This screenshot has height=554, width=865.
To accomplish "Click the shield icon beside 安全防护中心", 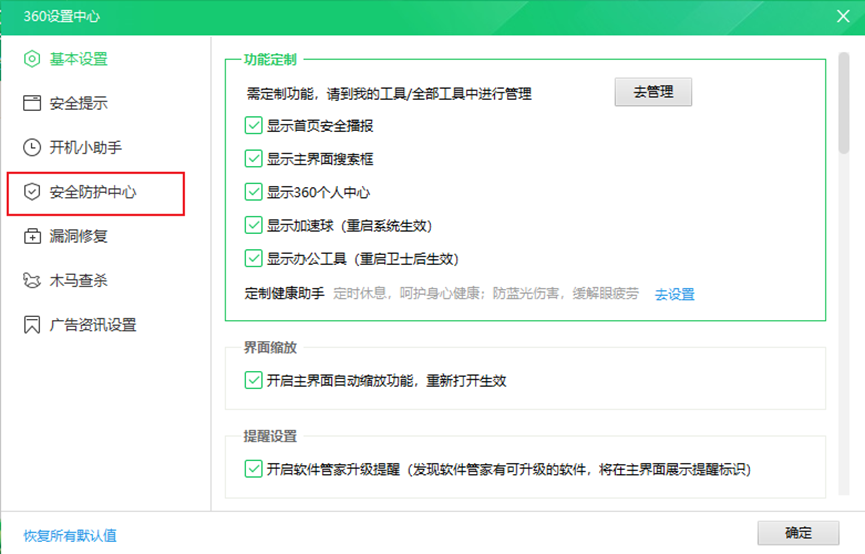I will (32, 192).
